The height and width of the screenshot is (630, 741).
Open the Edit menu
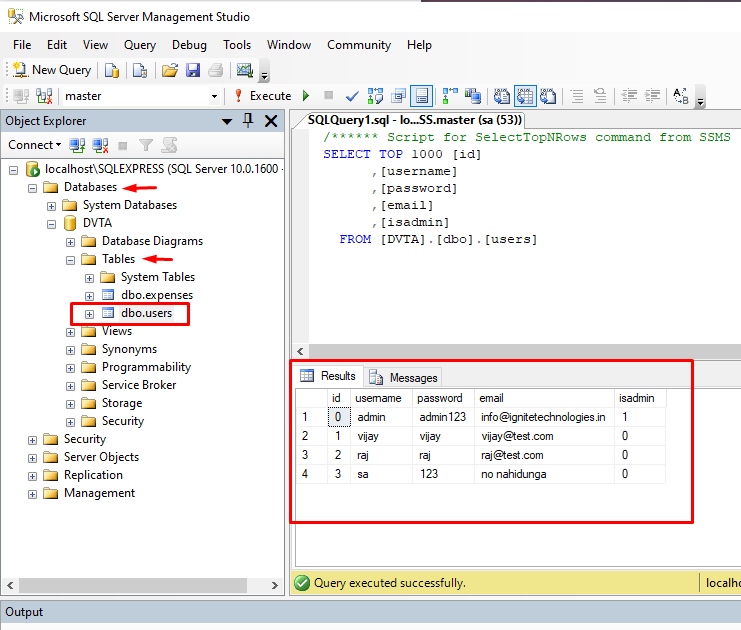pos(57,45)
